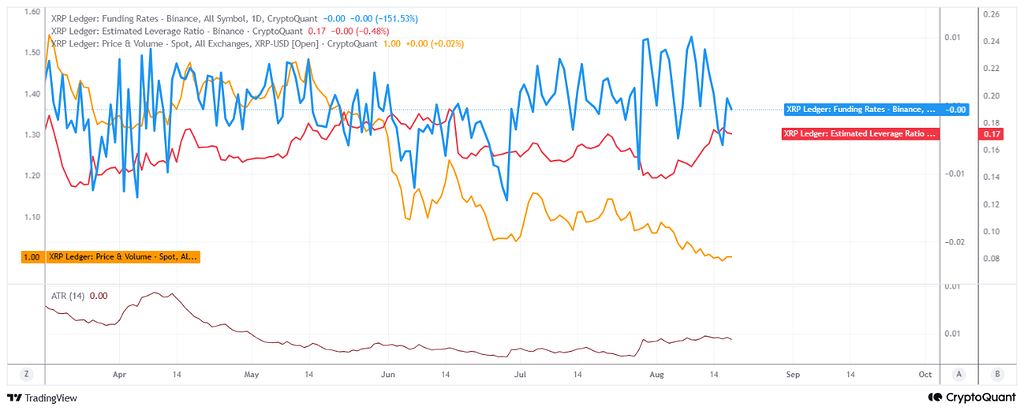This screenshot has width=1024, height=410.
Task: Click the Jun label on time axis
Action: [x=388, y=375]
